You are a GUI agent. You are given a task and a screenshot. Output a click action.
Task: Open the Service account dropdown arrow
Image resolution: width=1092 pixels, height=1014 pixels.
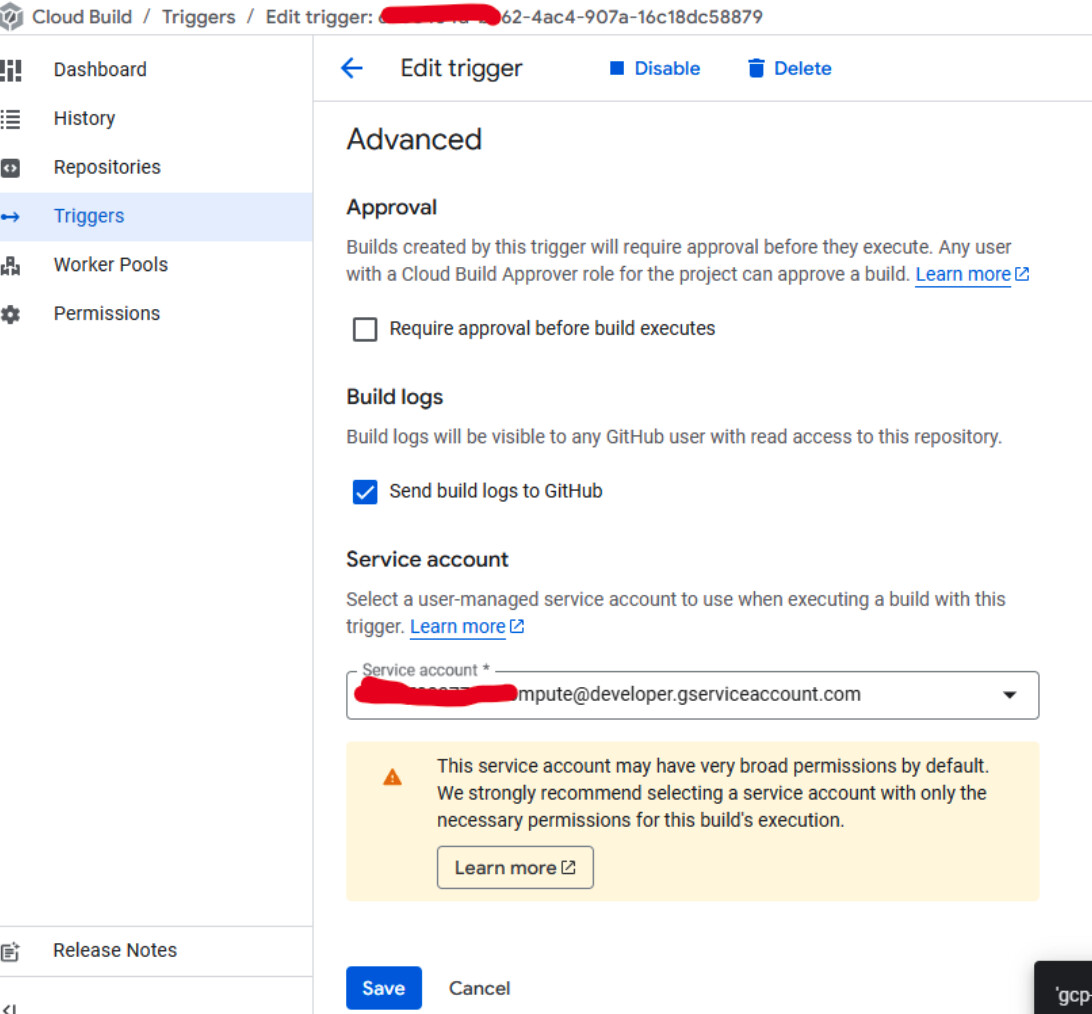1010,695
